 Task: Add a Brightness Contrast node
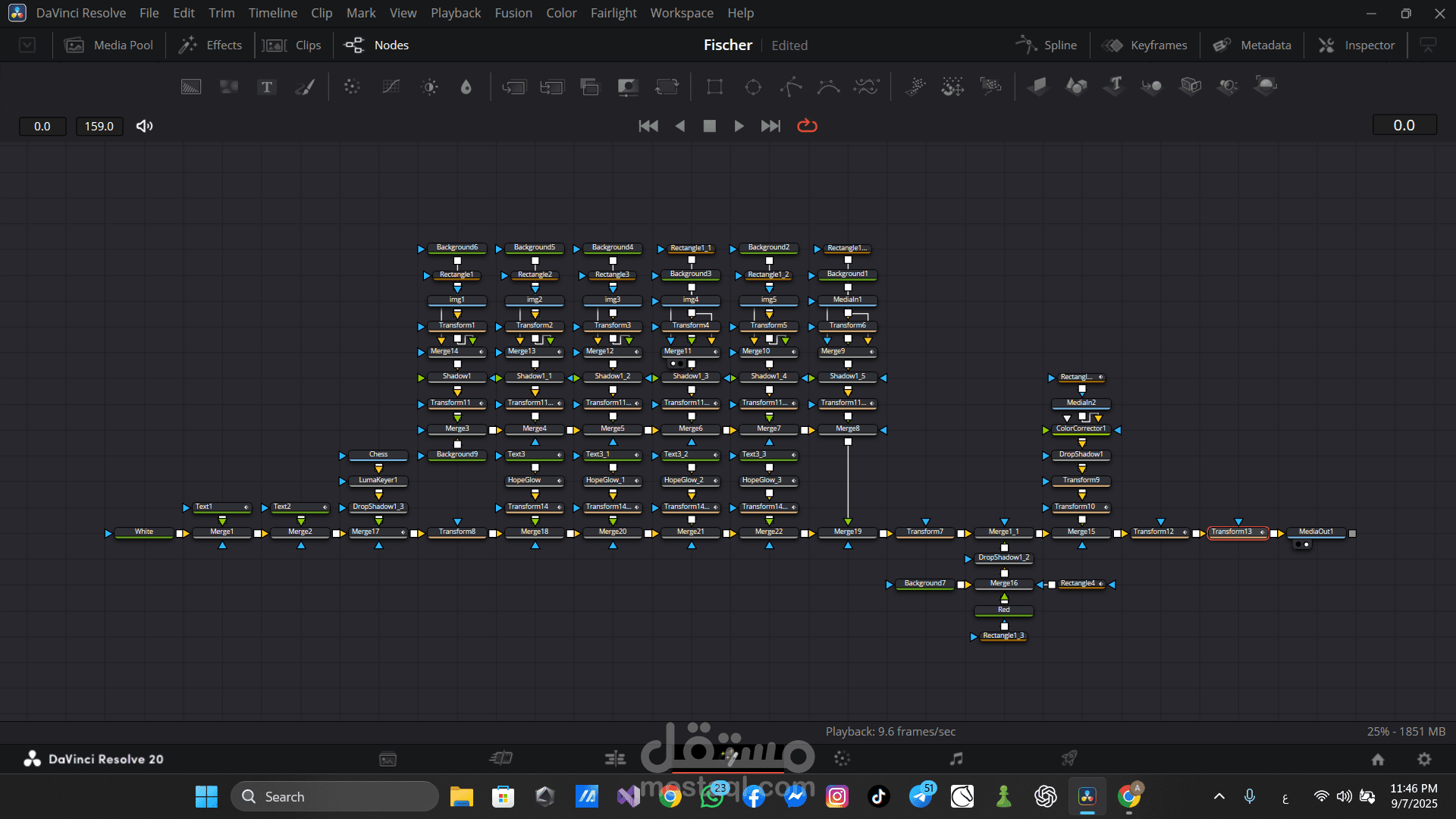tap(430, 87)
